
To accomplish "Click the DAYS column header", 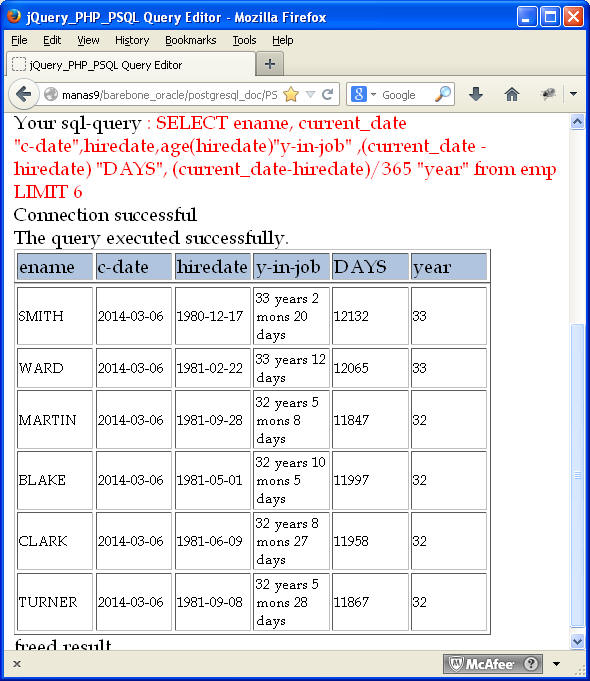I will [x=370, y=267].
